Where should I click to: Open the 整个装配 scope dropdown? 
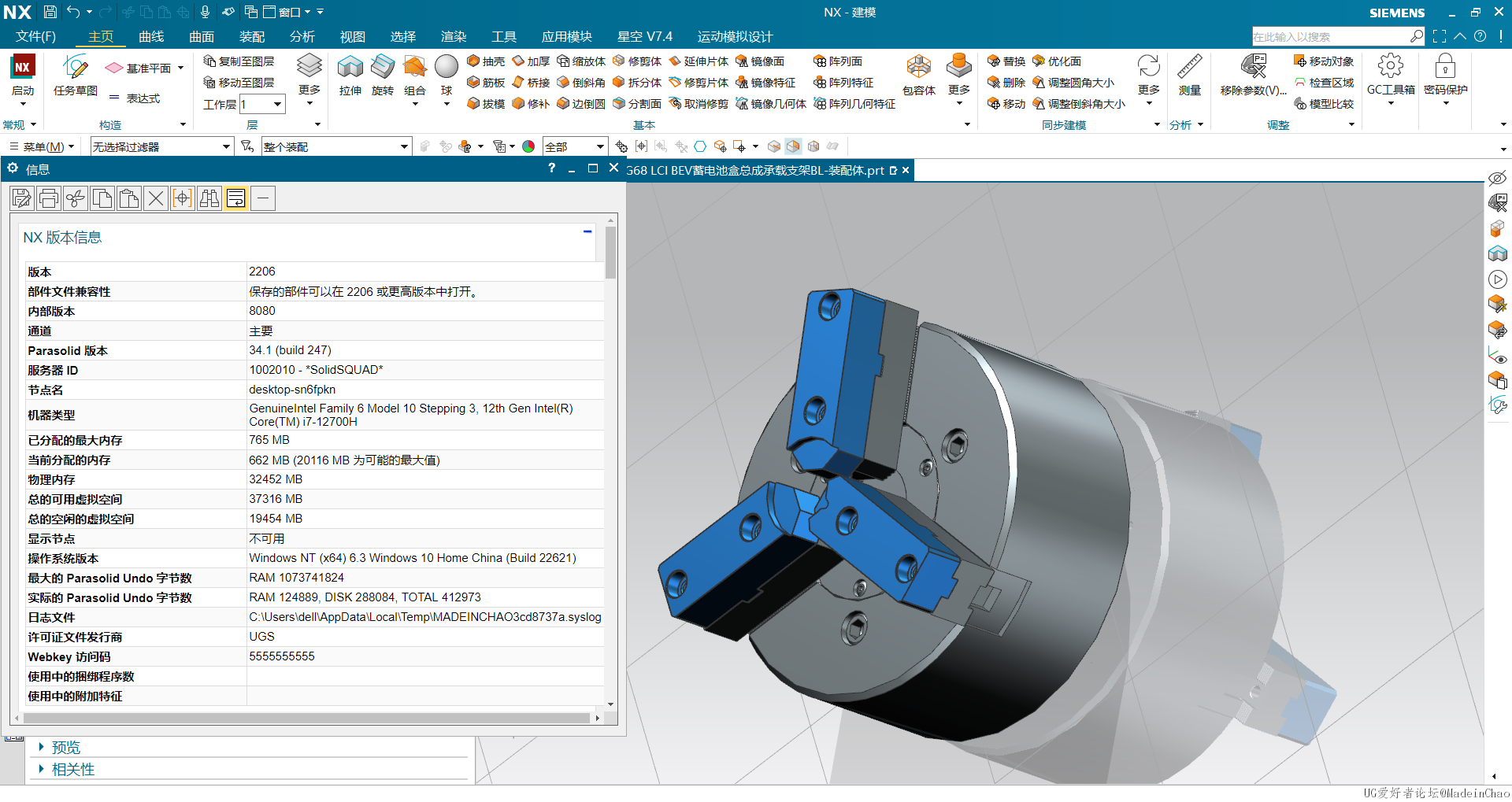(337, 146)
